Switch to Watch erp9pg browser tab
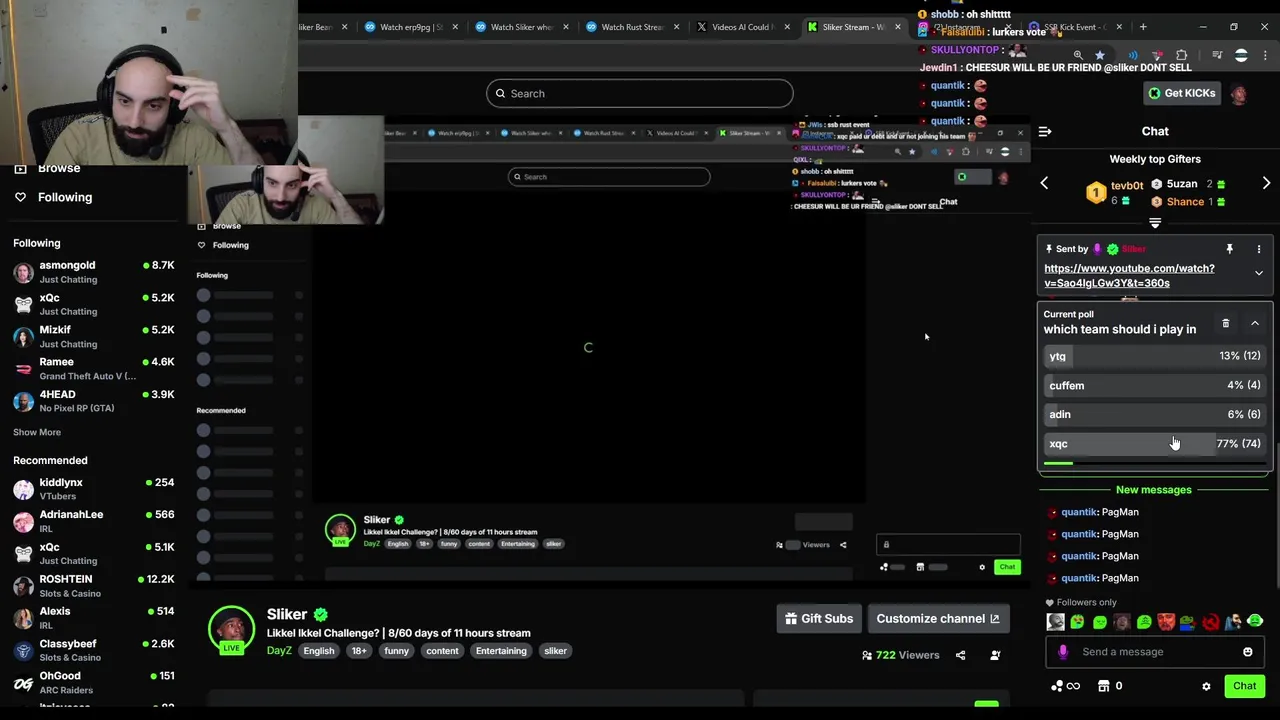Image resolution: width=1280 pixels, height=720 pixels. (411, 27)
